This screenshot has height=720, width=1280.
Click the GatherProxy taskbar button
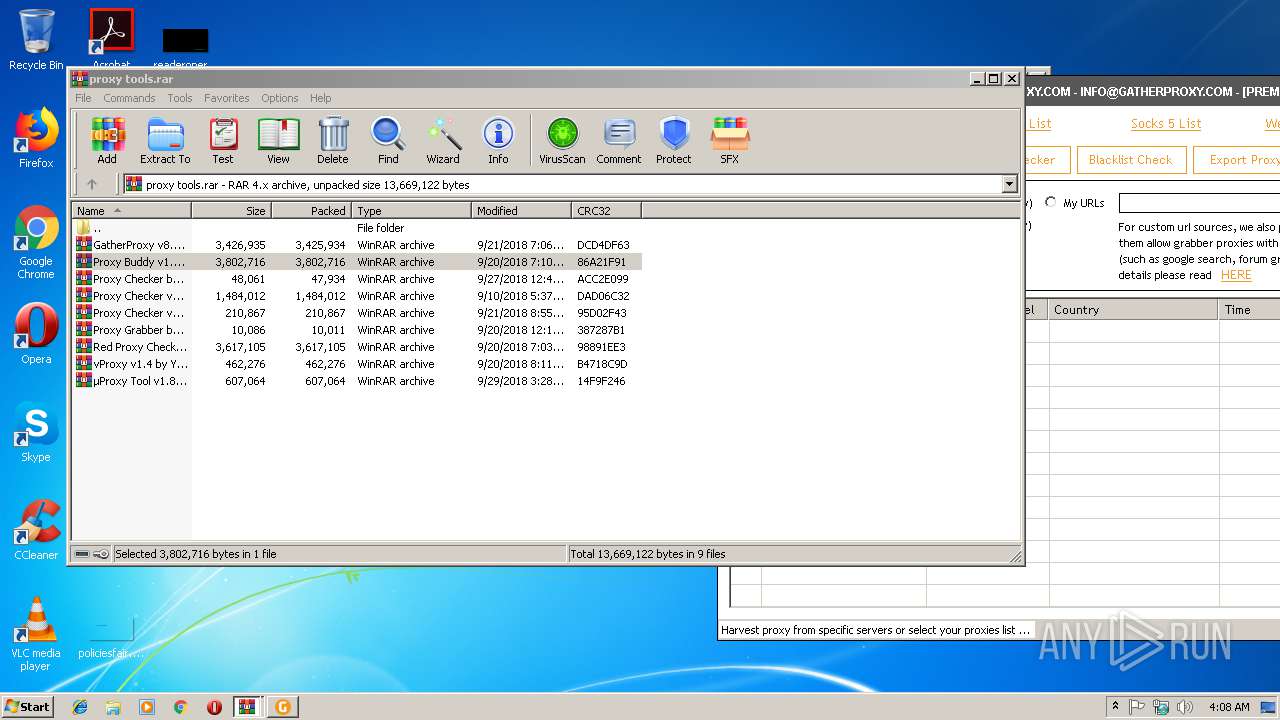282,707
